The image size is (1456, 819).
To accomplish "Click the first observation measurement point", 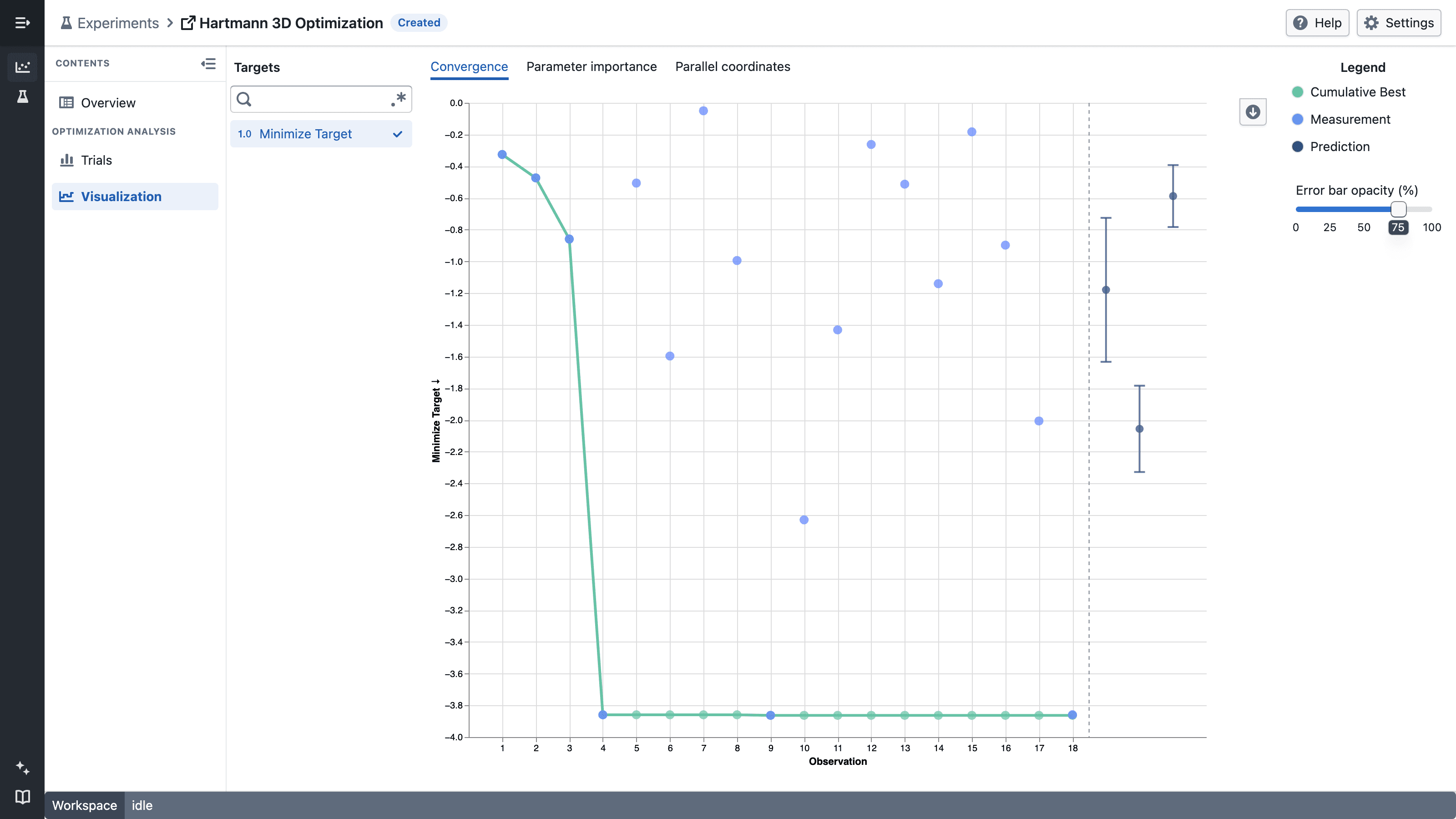I will [x=502, y=154].
